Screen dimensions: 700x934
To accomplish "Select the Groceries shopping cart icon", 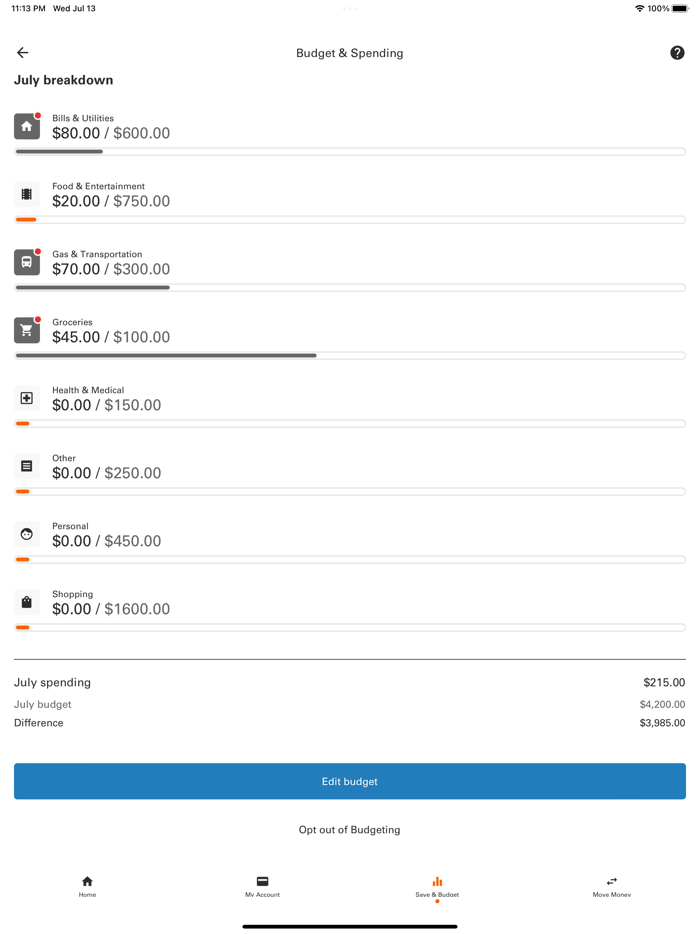I will [26, 330].
